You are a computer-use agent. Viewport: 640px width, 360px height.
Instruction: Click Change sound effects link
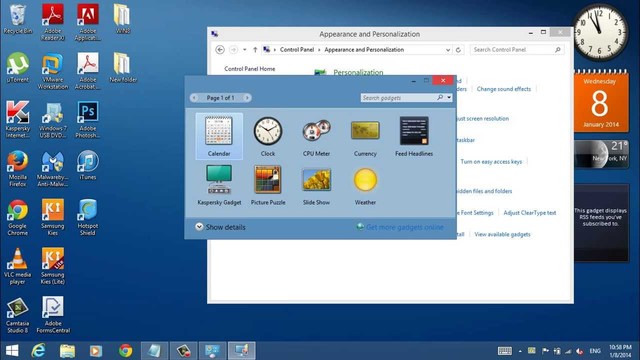[x=504, y=89]
